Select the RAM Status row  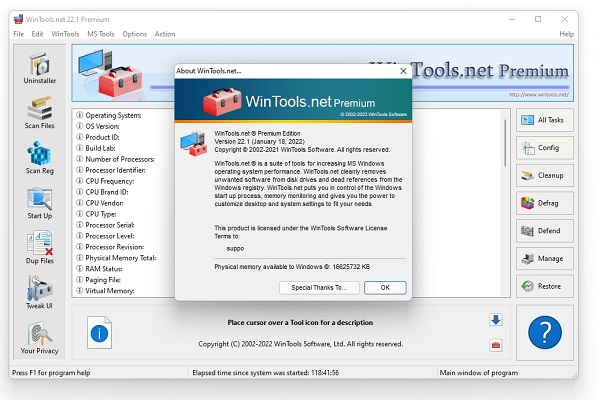pos(99,269)
